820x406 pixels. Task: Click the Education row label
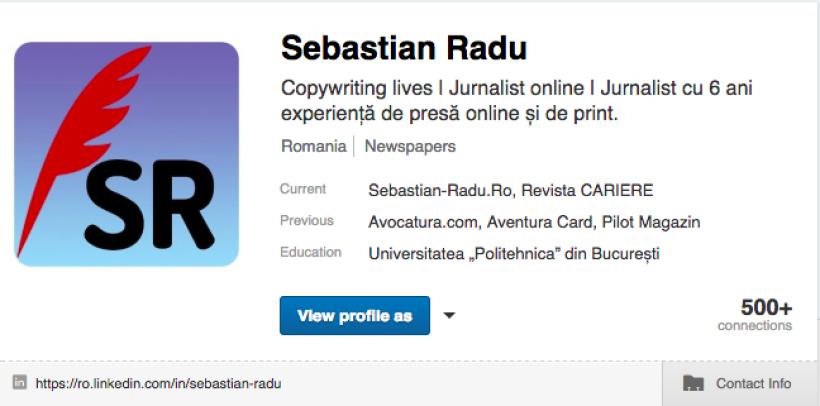310,252
